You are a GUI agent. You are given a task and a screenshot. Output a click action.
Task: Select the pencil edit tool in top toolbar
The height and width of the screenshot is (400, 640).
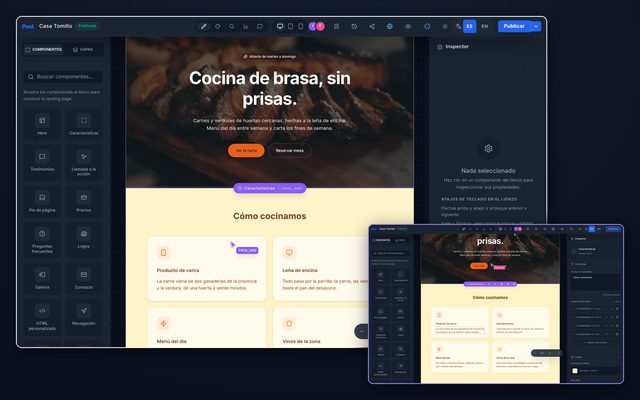(203, 27)
